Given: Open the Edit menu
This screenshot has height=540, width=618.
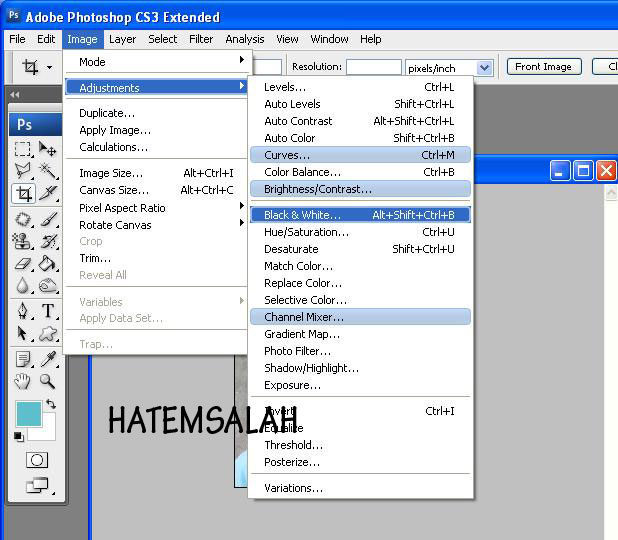Looking at the screenshot, I should tap(46, 39).
